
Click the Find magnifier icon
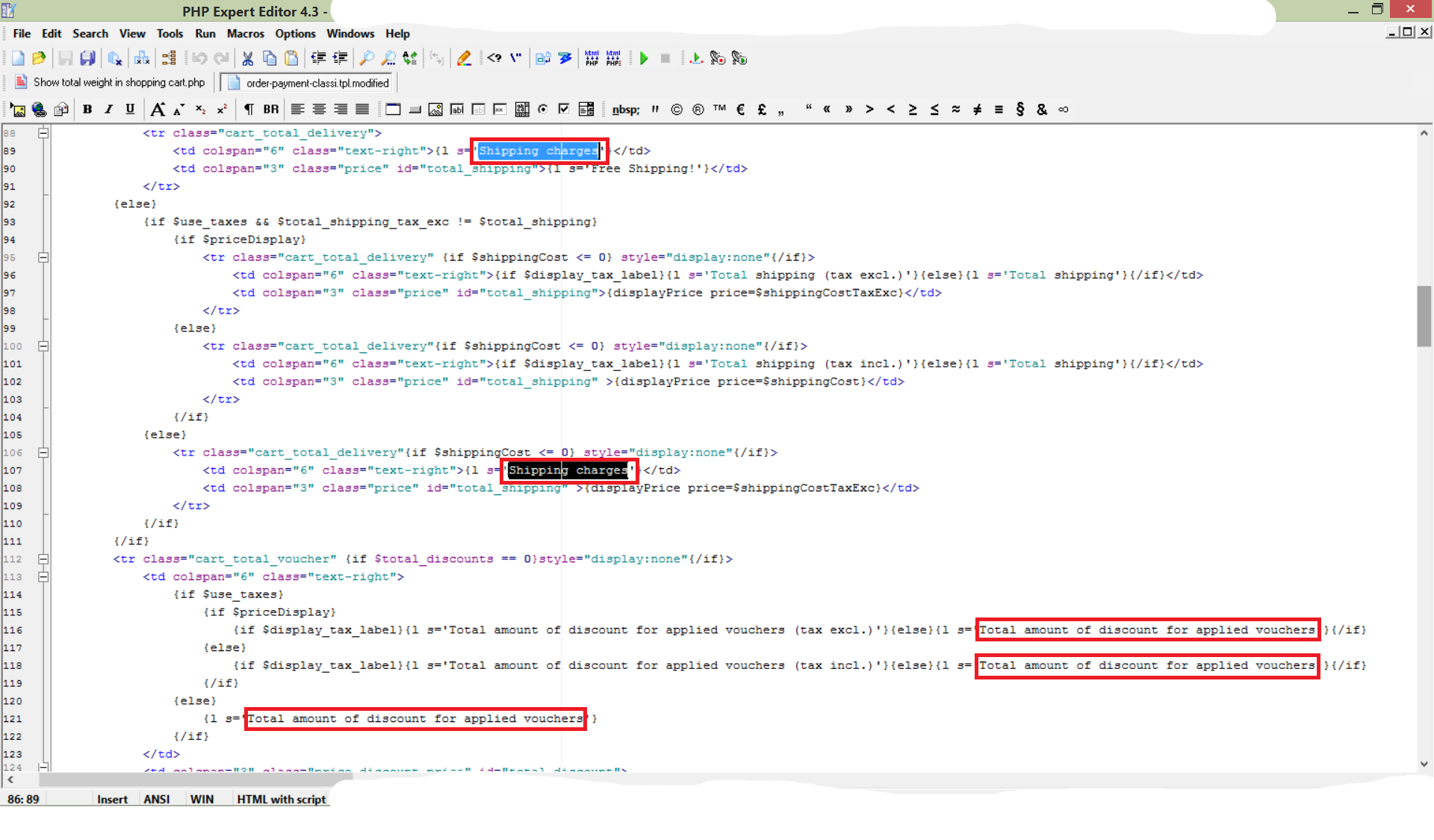[367, 58]
